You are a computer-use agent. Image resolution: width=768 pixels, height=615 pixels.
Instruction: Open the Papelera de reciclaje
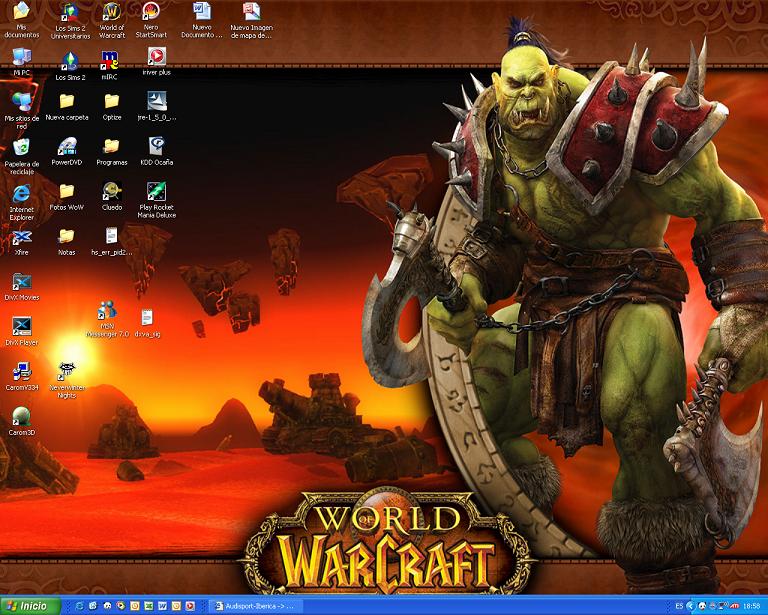point(22,156)
